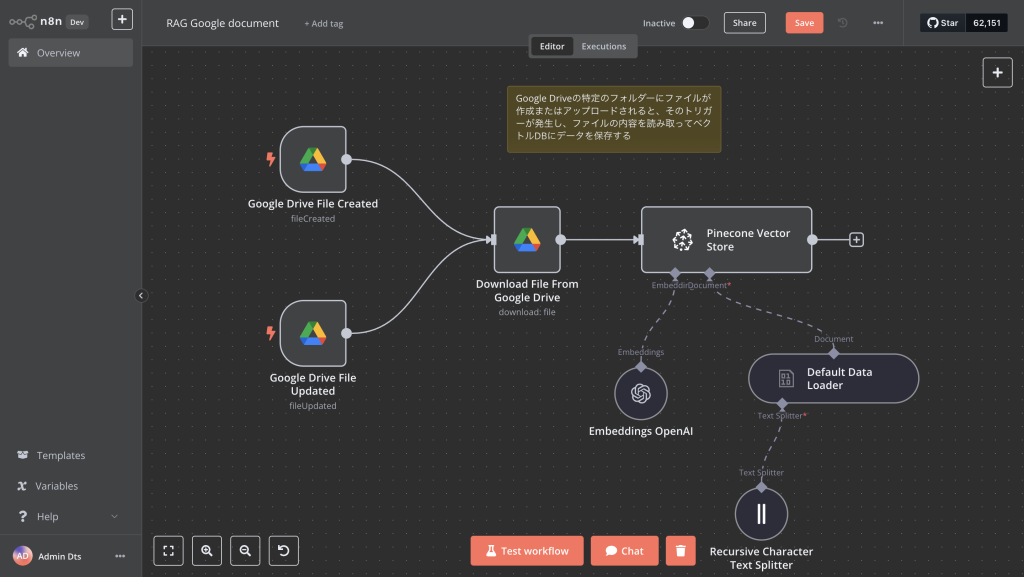
Task: Collapse the left sidebar with the arrow handle
Action: click(141, 296)
